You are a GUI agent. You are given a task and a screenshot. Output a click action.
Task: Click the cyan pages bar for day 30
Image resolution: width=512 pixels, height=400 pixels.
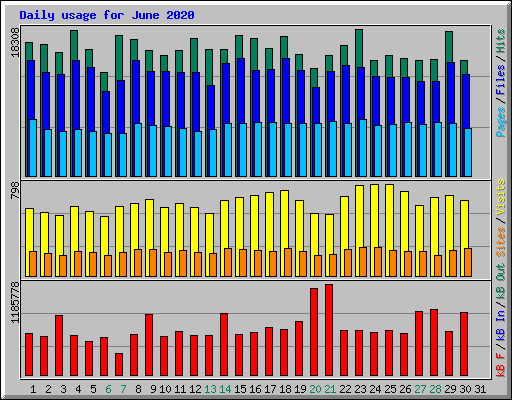[468, 152]
